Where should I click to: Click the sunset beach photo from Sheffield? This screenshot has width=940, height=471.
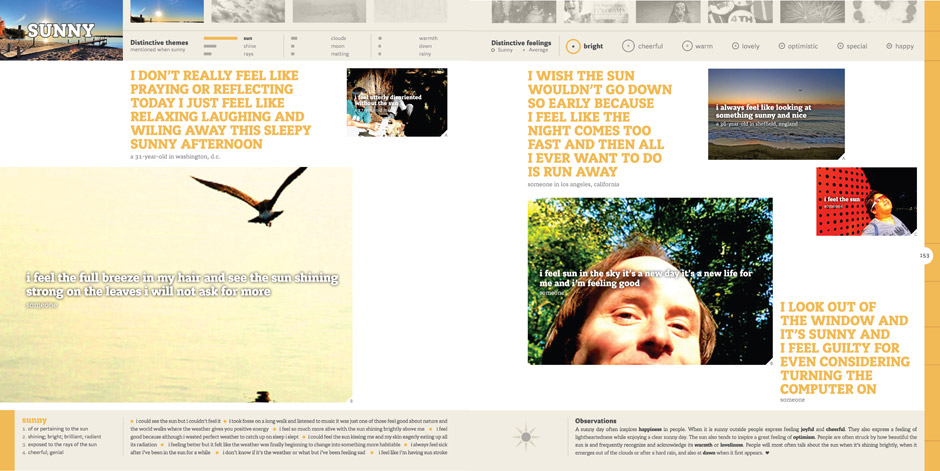point(775,114)
